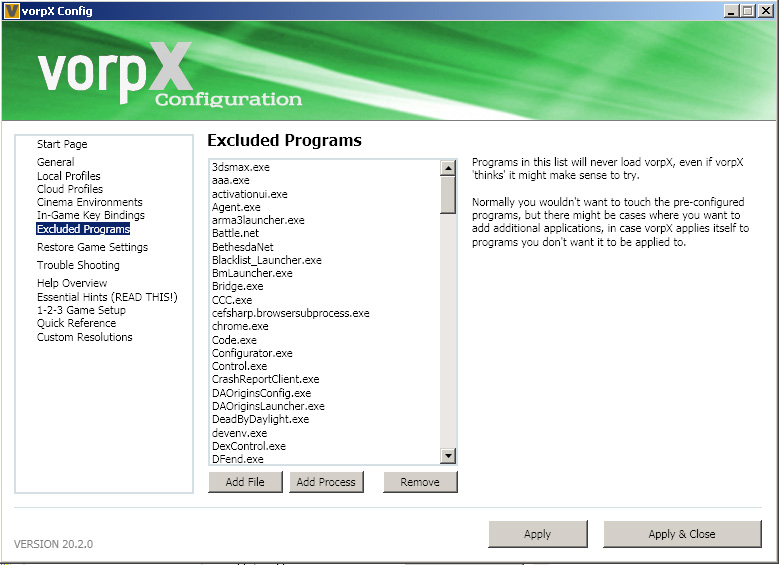Open Custom Resolutions page

click(85, 337)
